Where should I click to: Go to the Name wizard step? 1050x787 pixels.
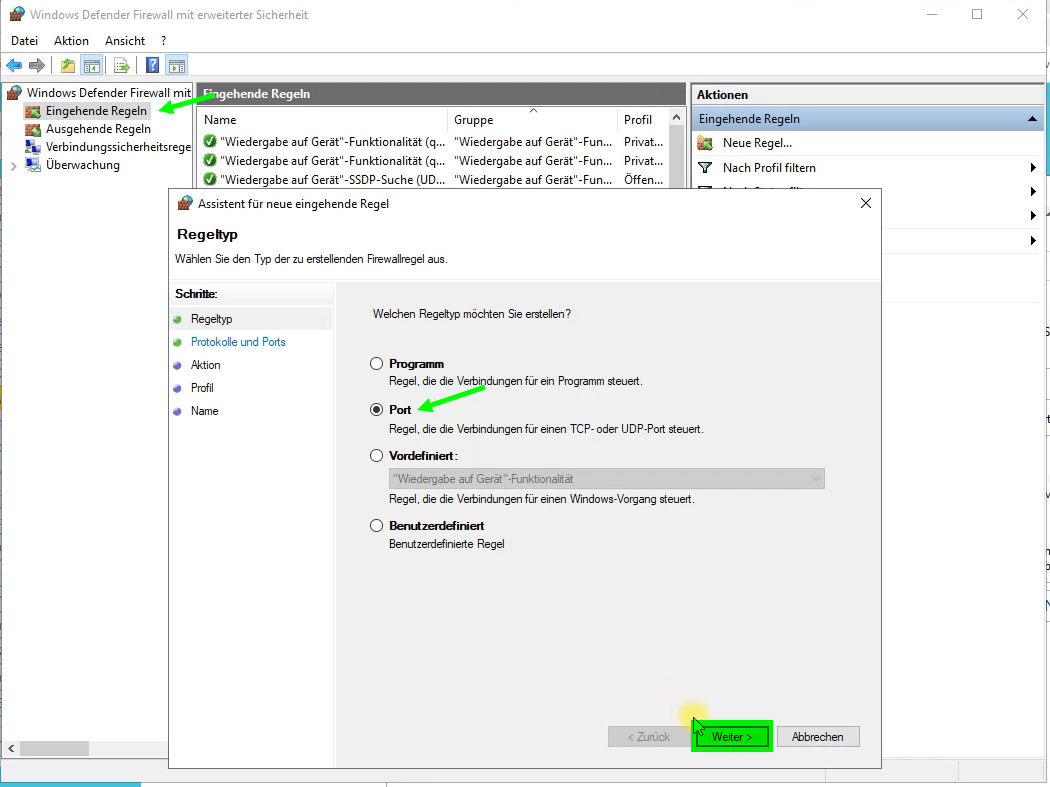(x=204, y=411)
